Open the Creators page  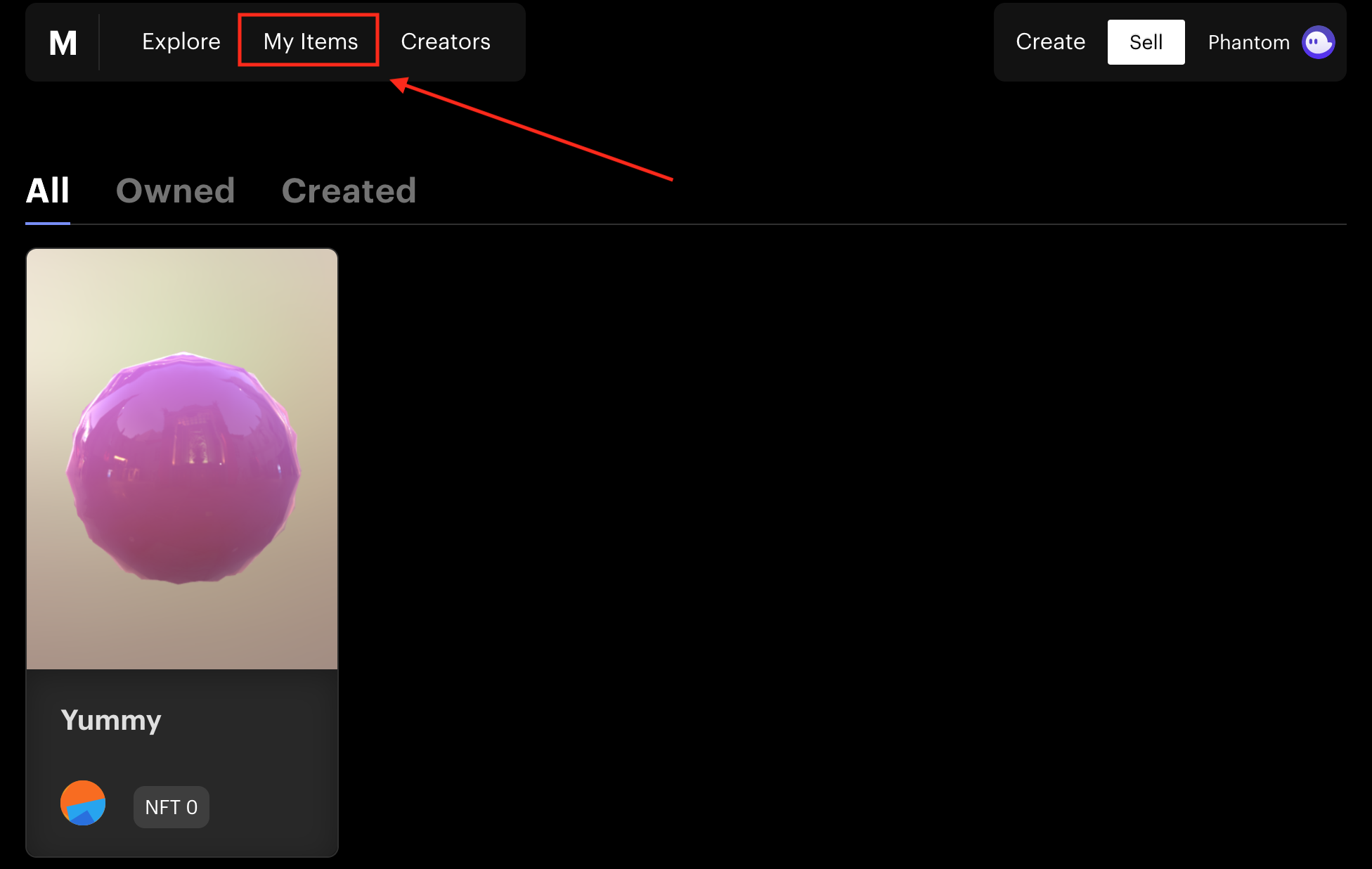coord(446,41)
